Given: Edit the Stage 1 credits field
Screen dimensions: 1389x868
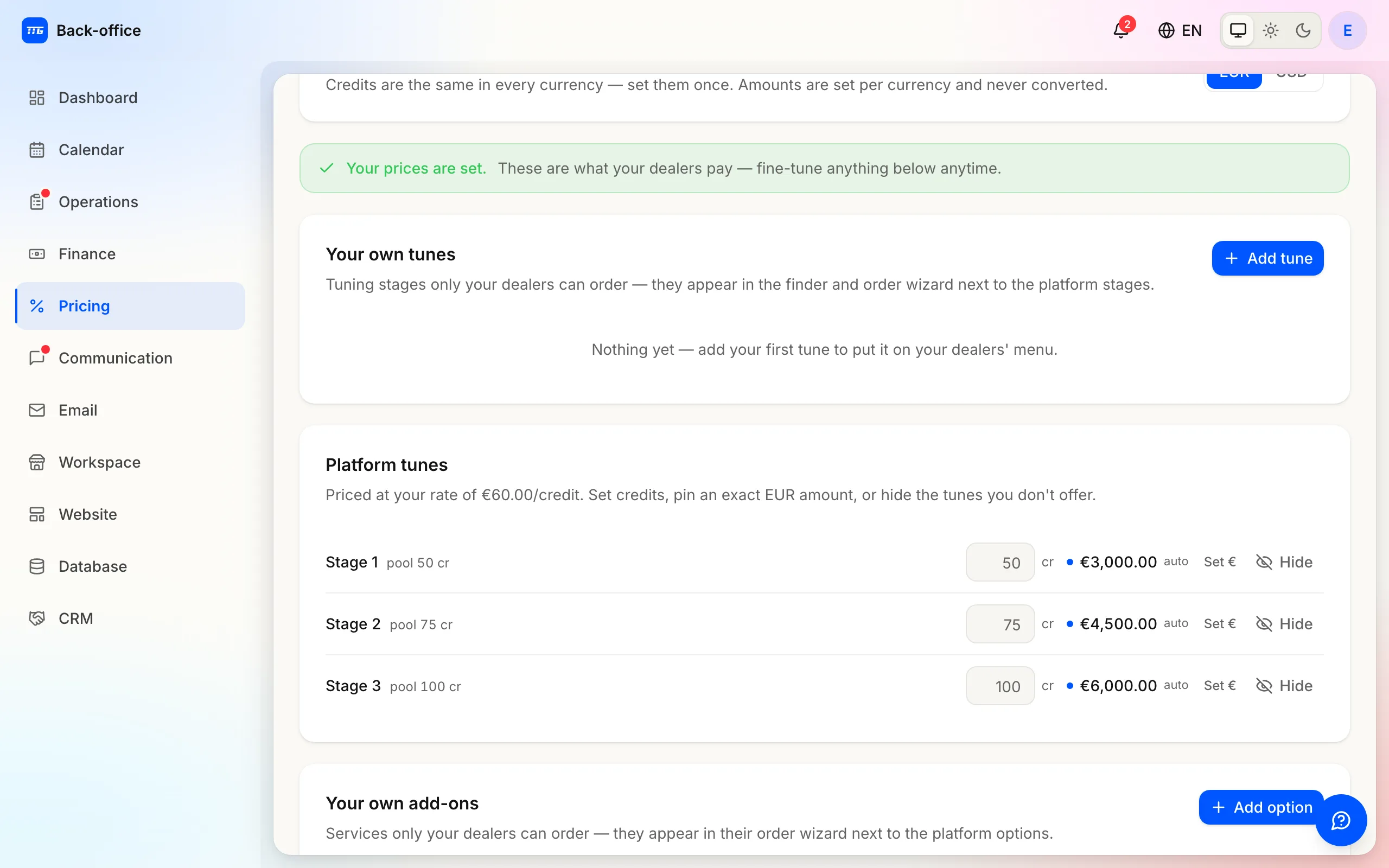Looking at the screenshot, I should pyautogui.click(x=1000, y=562).
